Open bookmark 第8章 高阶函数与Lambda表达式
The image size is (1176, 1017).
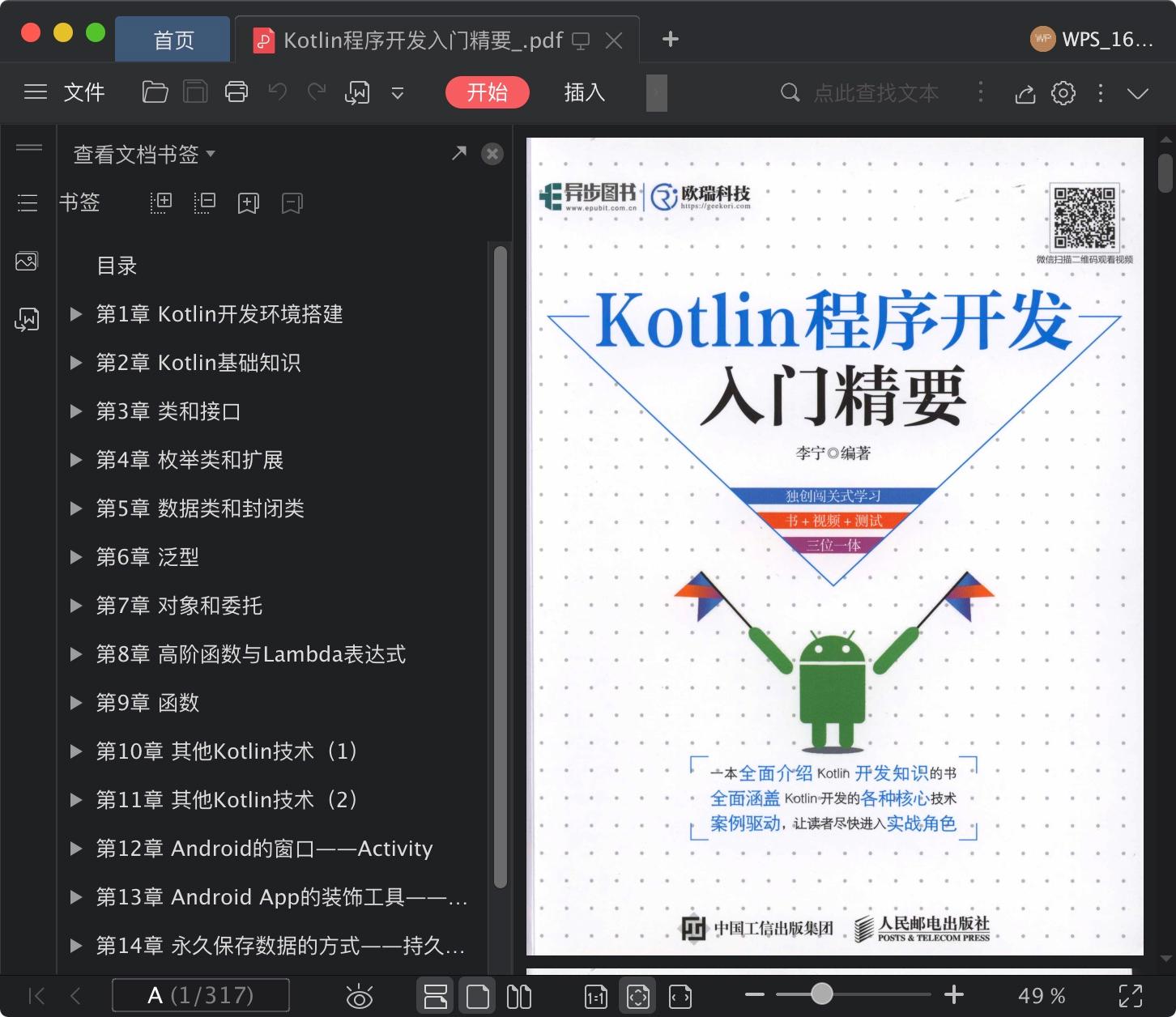tap(251, 654)
